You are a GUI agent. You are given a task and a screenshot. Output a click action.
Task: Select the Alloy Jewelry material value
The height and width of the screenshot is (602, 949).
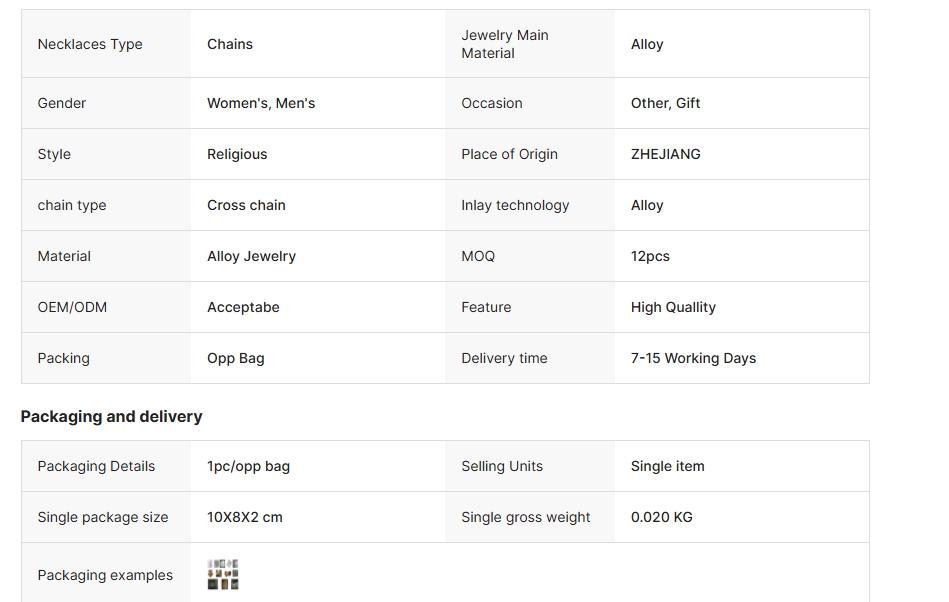click(x=251, y=257)
